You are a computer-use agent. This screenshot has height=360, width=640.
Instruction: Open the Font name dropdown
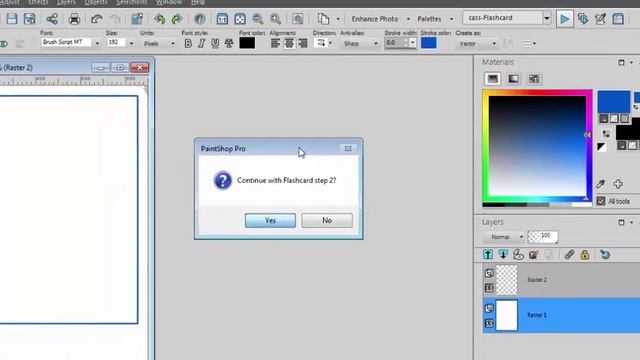pos(97,43)
